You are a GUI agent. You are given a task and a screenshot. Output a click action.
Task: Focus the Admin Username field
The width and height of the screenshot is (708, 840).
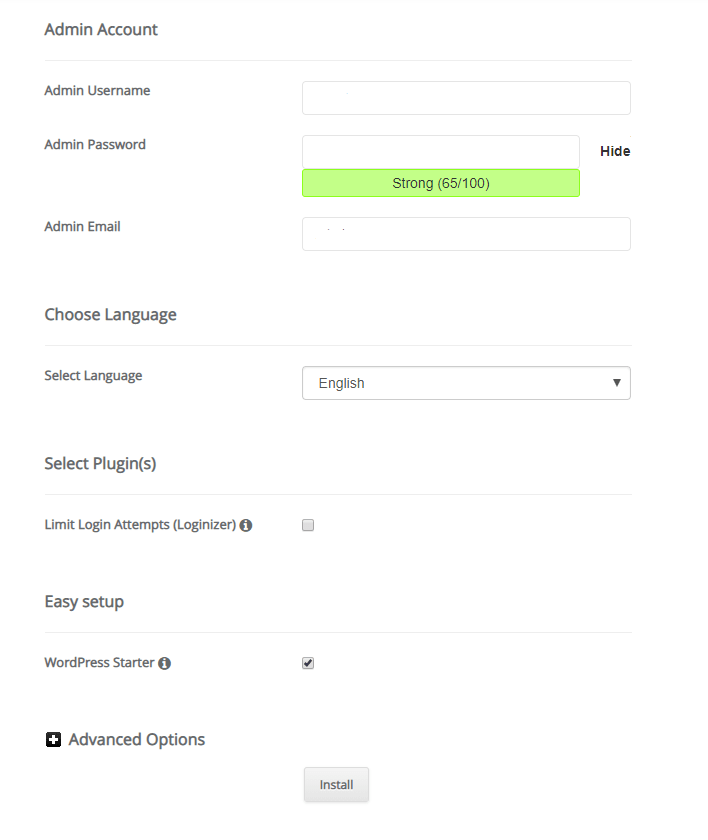coord(466,98)
